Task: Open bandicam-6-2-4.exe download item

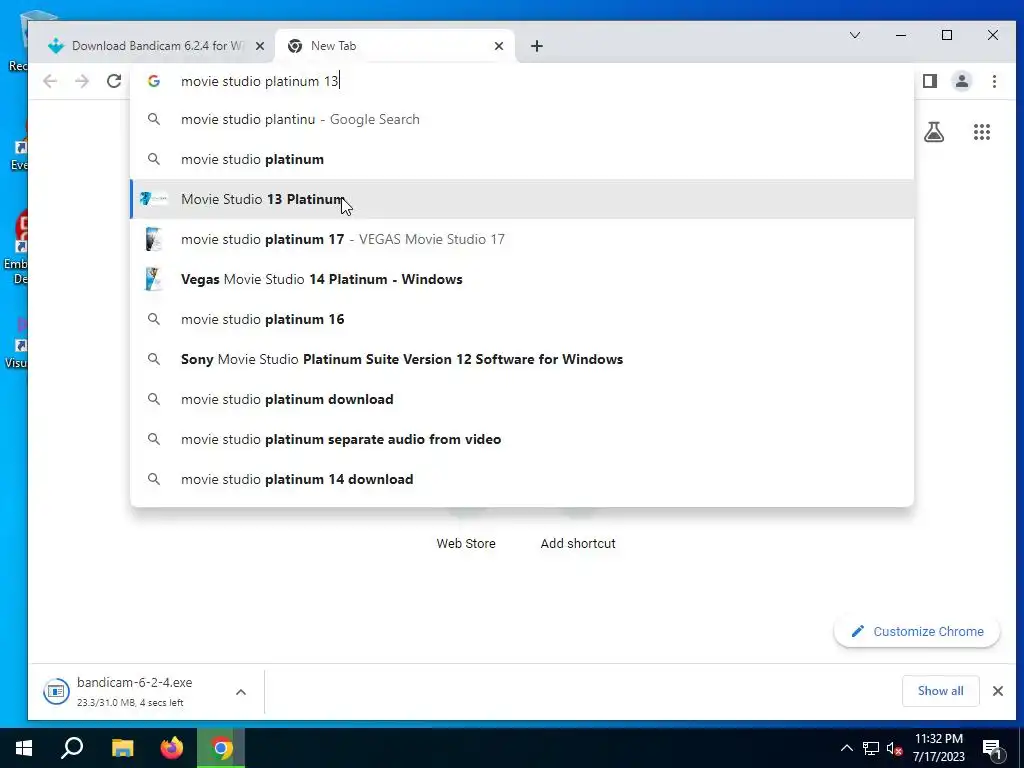Action: point(134,691)
